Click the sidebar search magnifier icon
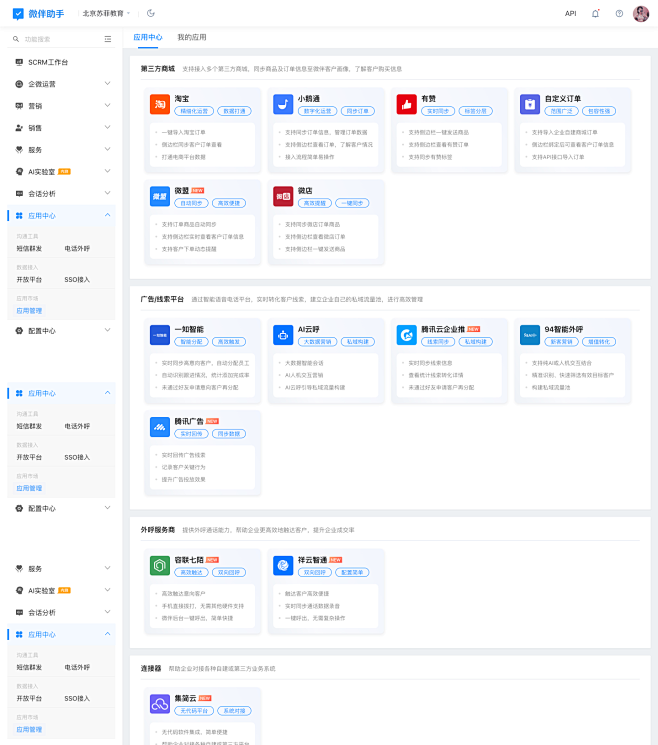The image size is (658, 745). tap(16, 39)
